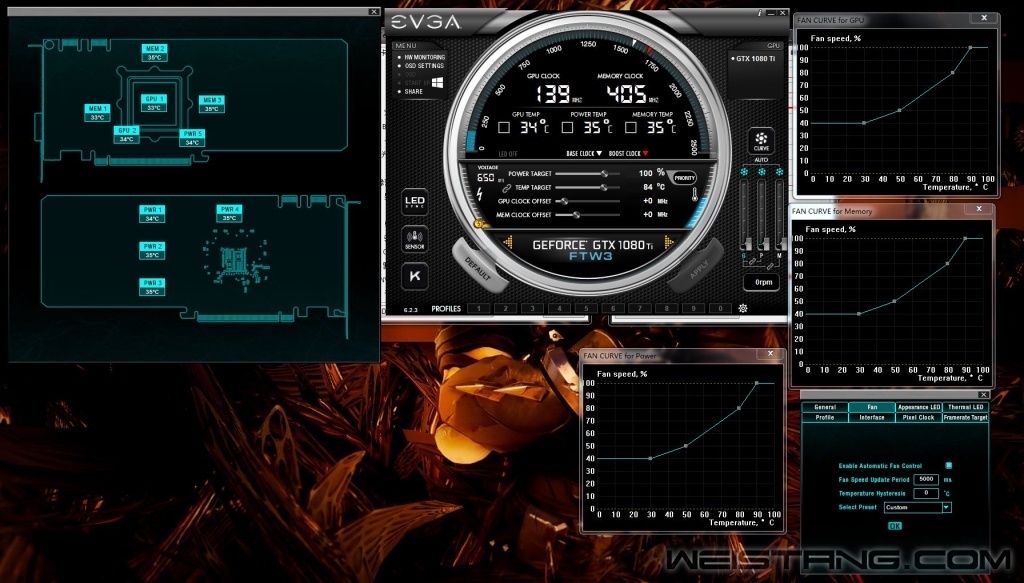Open settings gear next to profiles
Viewport: 1024px width, 583px height.
pyautogui.click(x=743, y=308)
